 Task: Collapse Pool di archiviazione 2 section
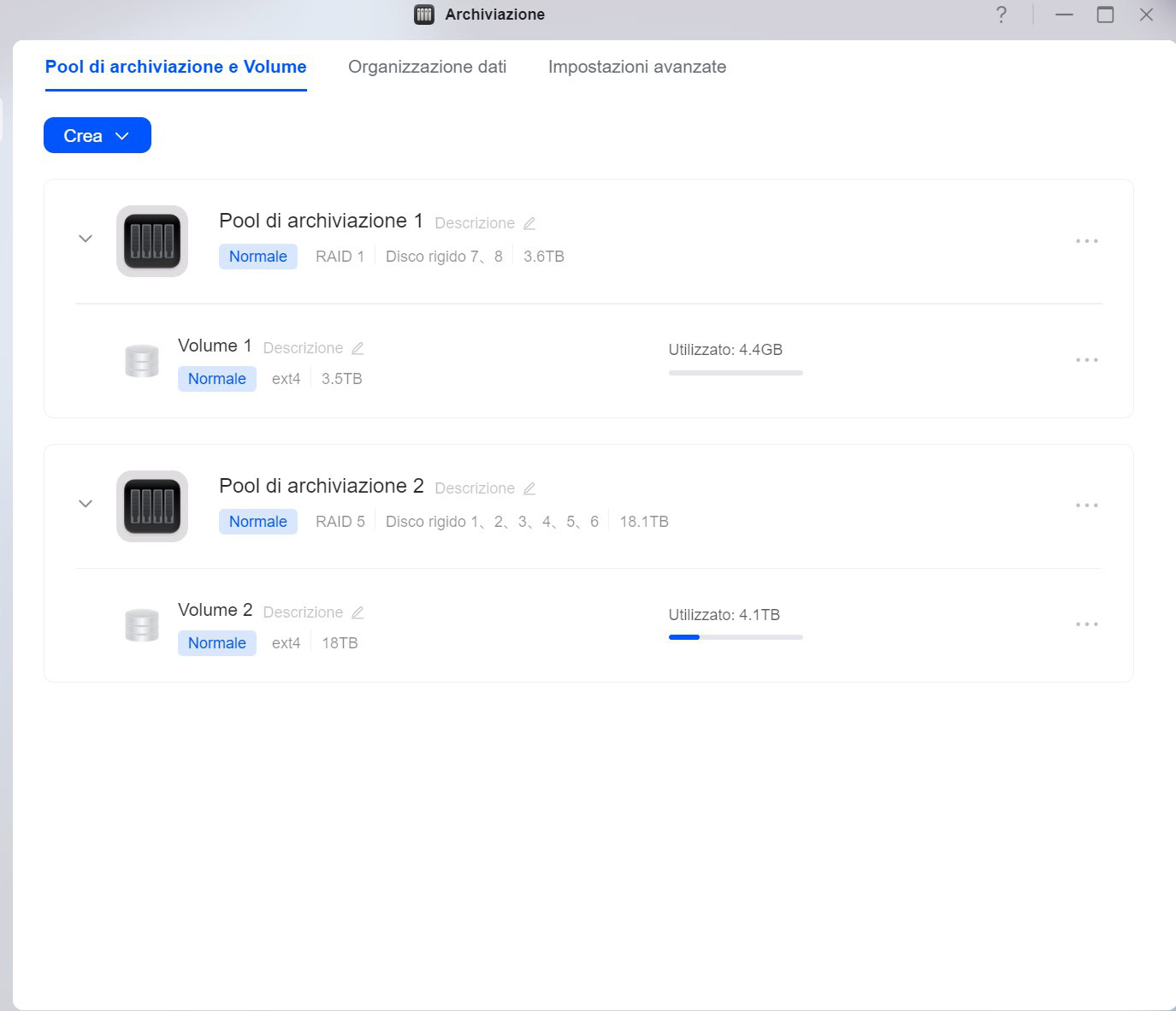pyautogui.click(x=86, y=504)
